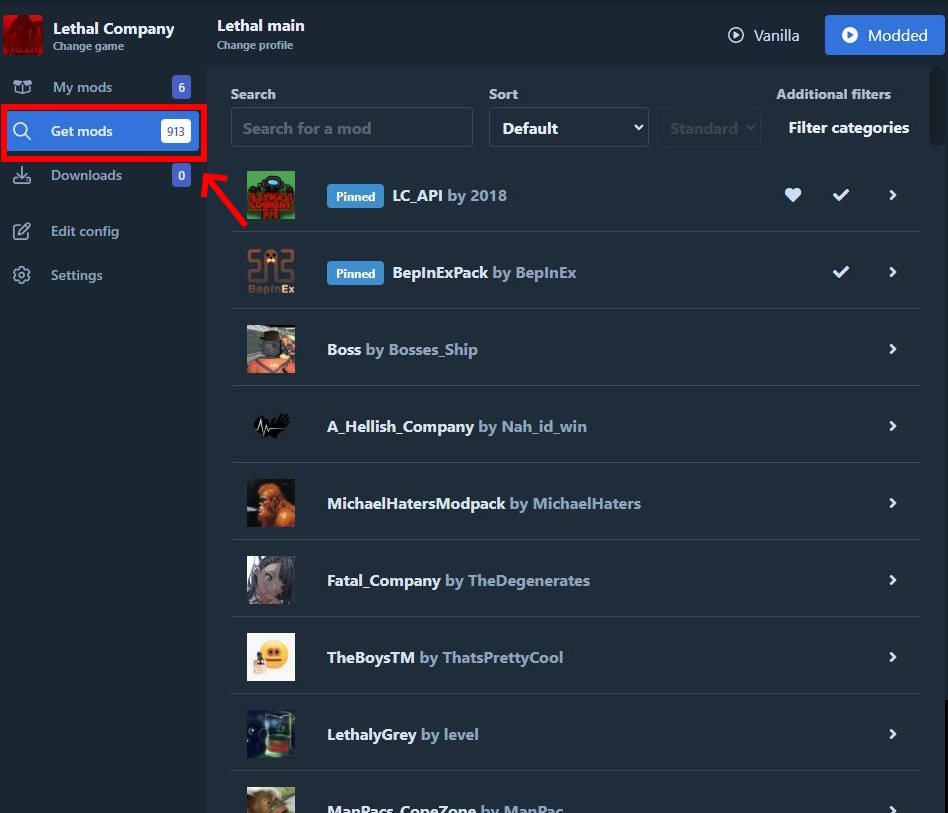Click the Filter categories button
The height and width of the screenshot is (813, 948).
pos(848,128)
